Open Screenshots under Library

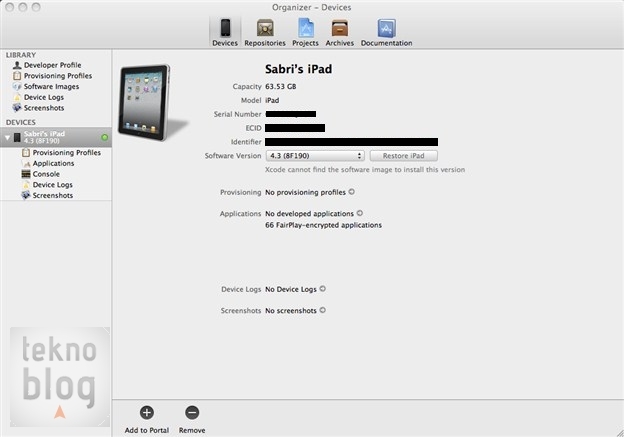click(38, 108)
